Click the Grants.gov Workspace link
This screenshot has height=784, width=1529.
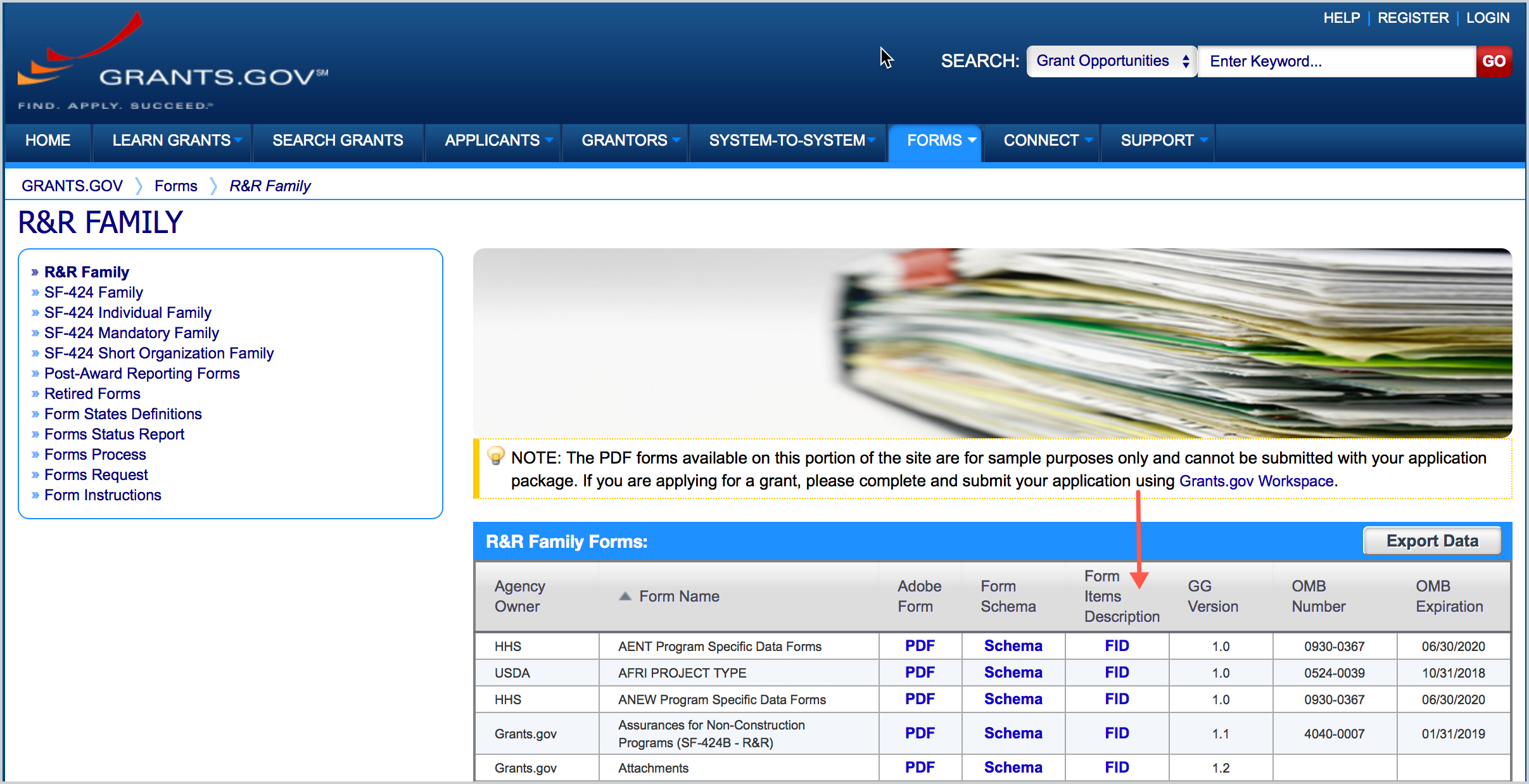pyautogui.click(x=1257, y=481)
